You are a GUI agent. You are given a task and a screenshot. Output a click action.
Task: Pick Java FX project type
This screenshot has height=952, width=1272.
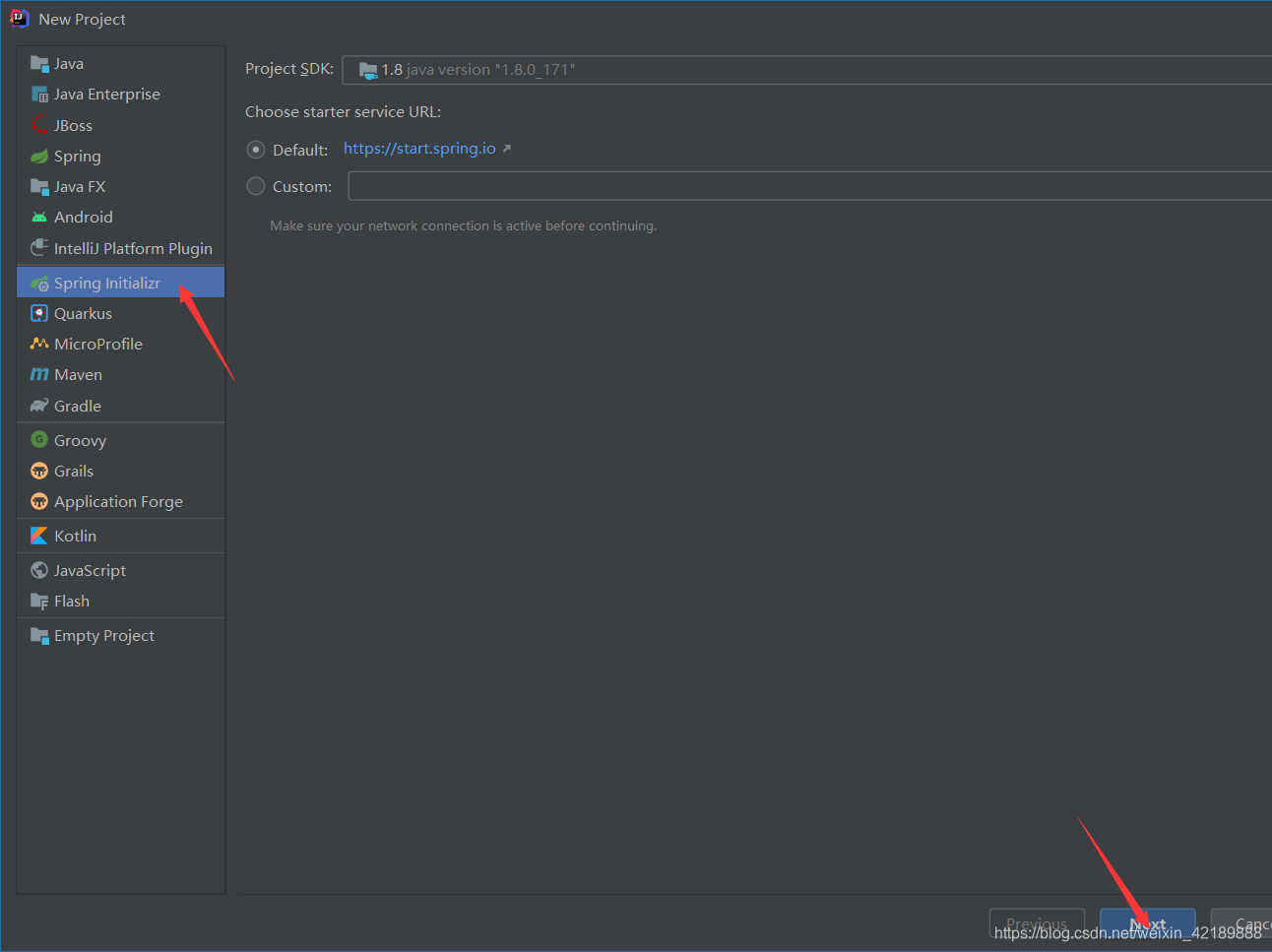click(x=120, y=186)
